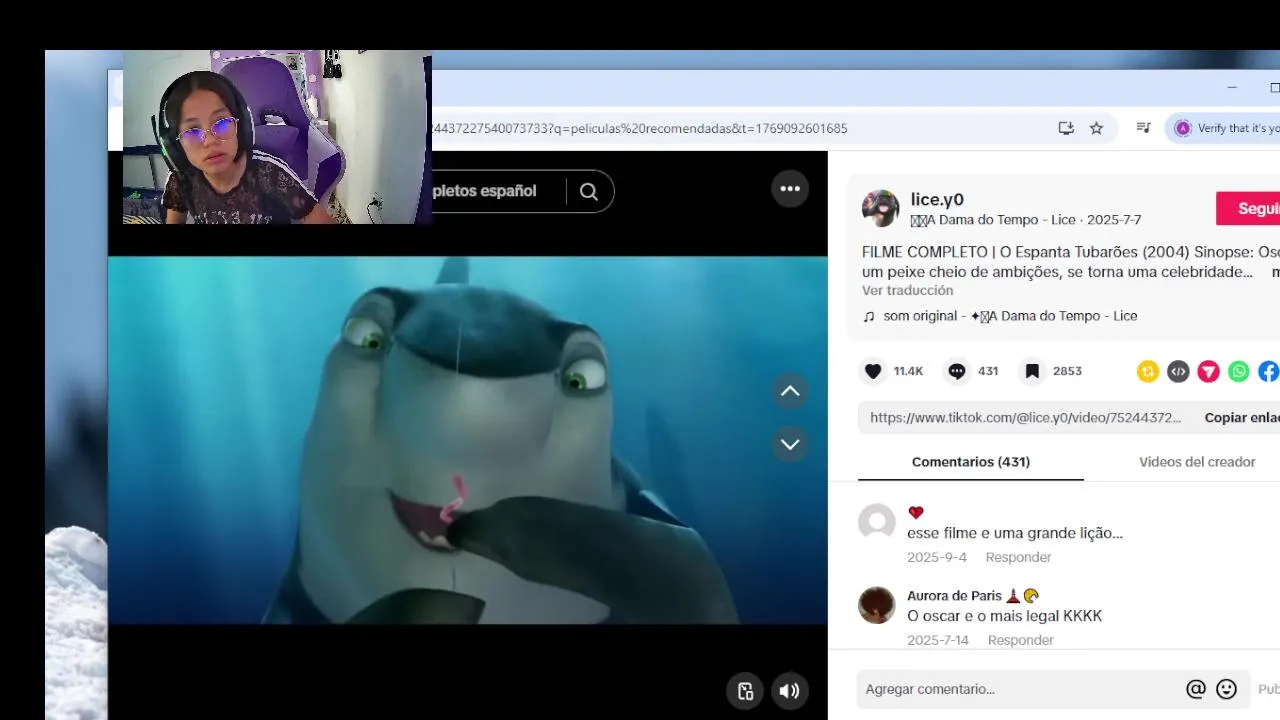The height and width of the screenshot is (720, 1280).
Task: Go to next video with down chevron
Action: click(790, 444)
